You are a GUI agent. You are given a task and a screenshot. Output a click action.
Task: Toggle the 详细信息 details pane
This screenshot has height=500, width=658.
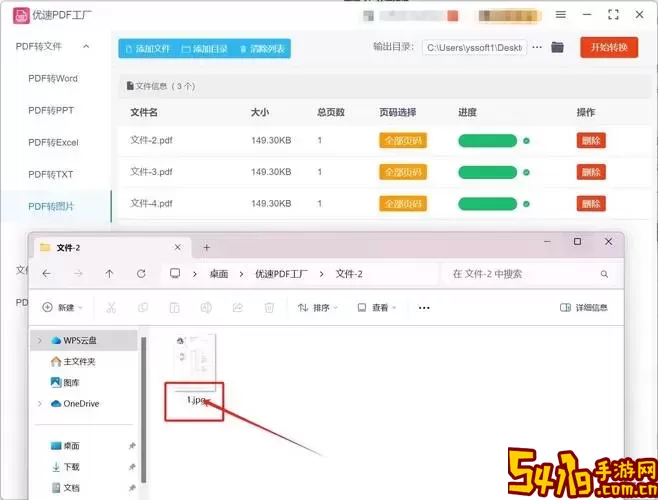pos(583,308)
